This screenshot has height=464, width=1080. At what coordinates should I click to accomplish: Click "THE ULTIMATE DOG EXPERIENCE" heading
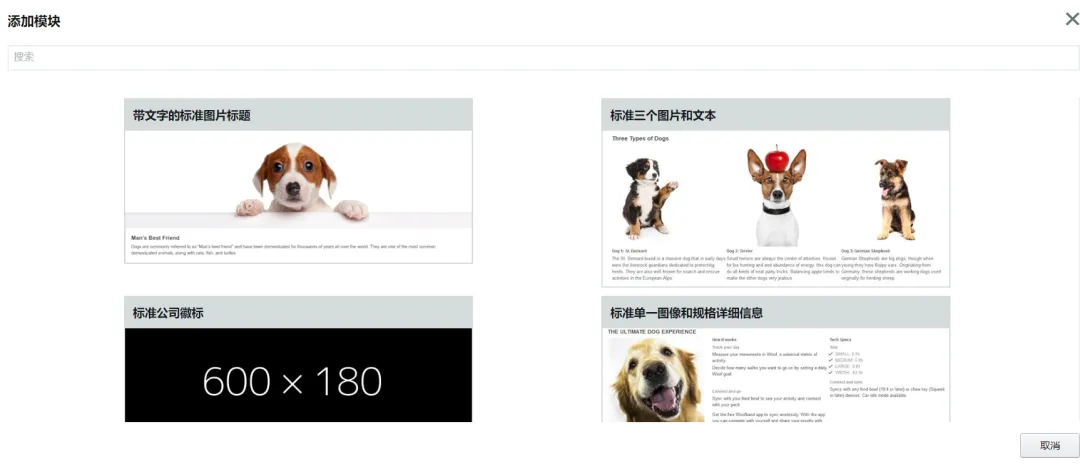point(652,332)
